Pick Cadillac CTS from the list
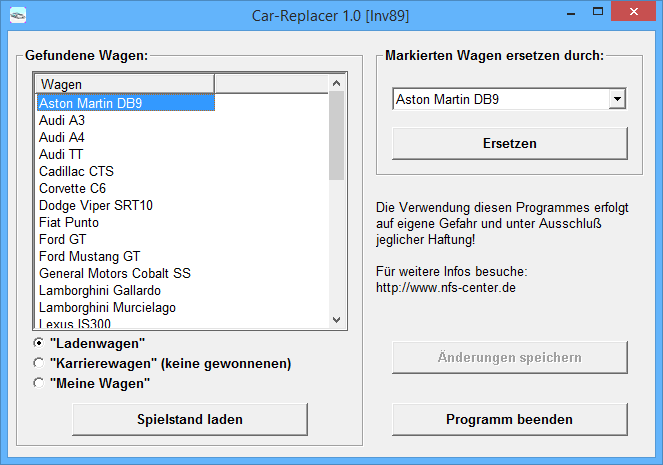This screenshot has height=465, width=663. coord(76,171)
